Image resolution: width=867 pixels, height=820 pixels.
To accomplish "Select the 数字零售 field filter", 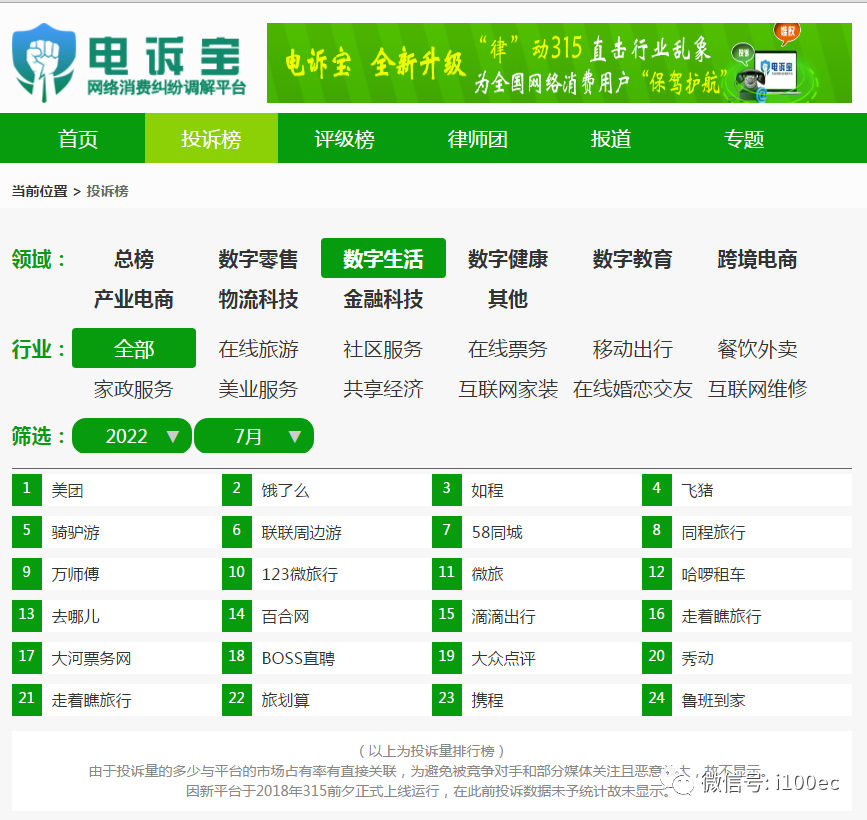I will click(258, 259).
